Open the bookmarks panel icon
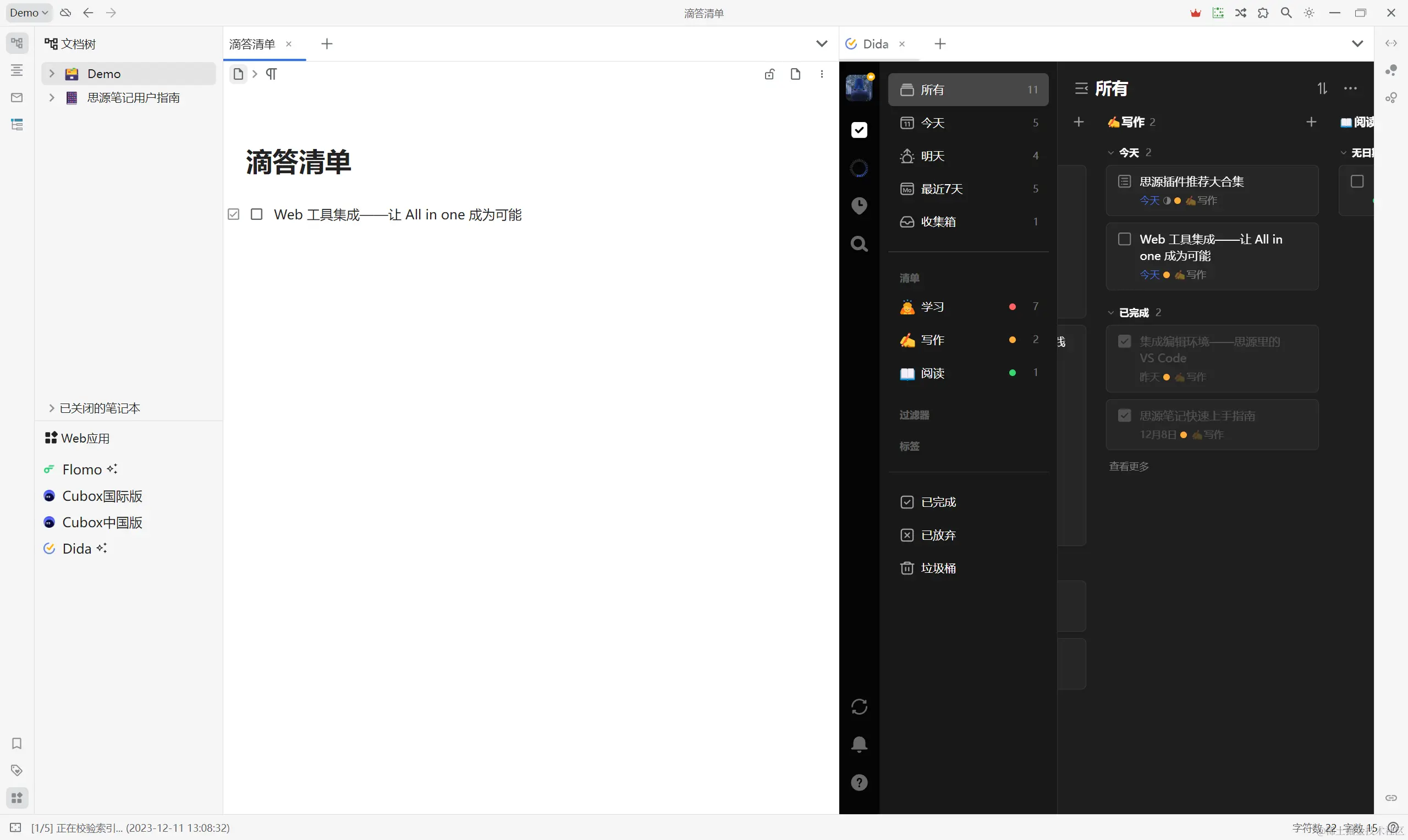 [16, 743]
